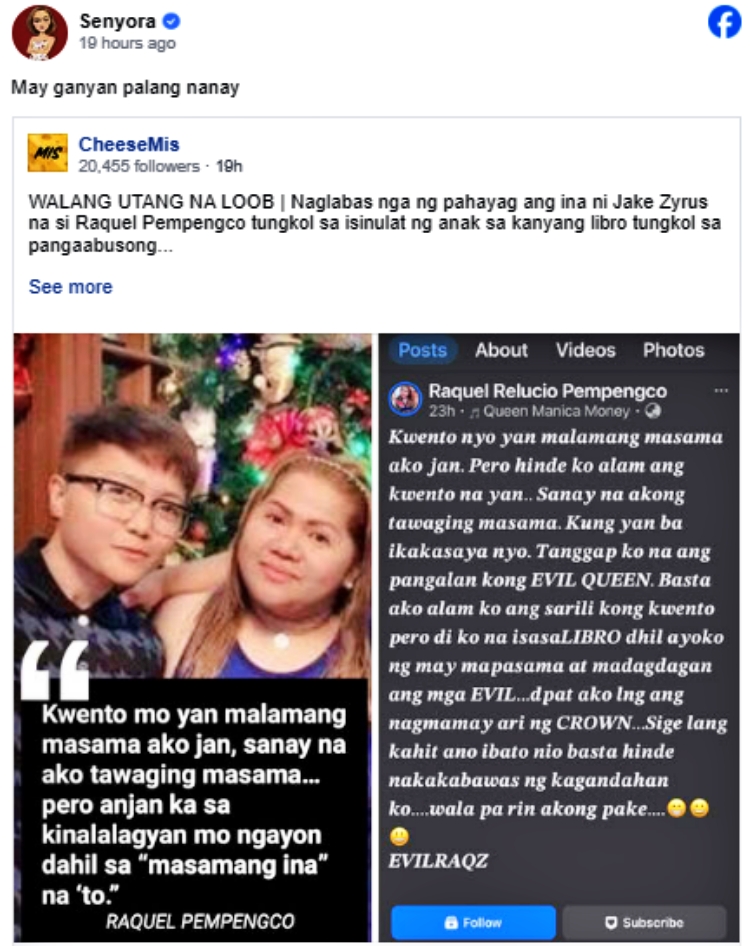Open the About tab
The width and height of the screenshot is (750, 946).
click(501, 351)
